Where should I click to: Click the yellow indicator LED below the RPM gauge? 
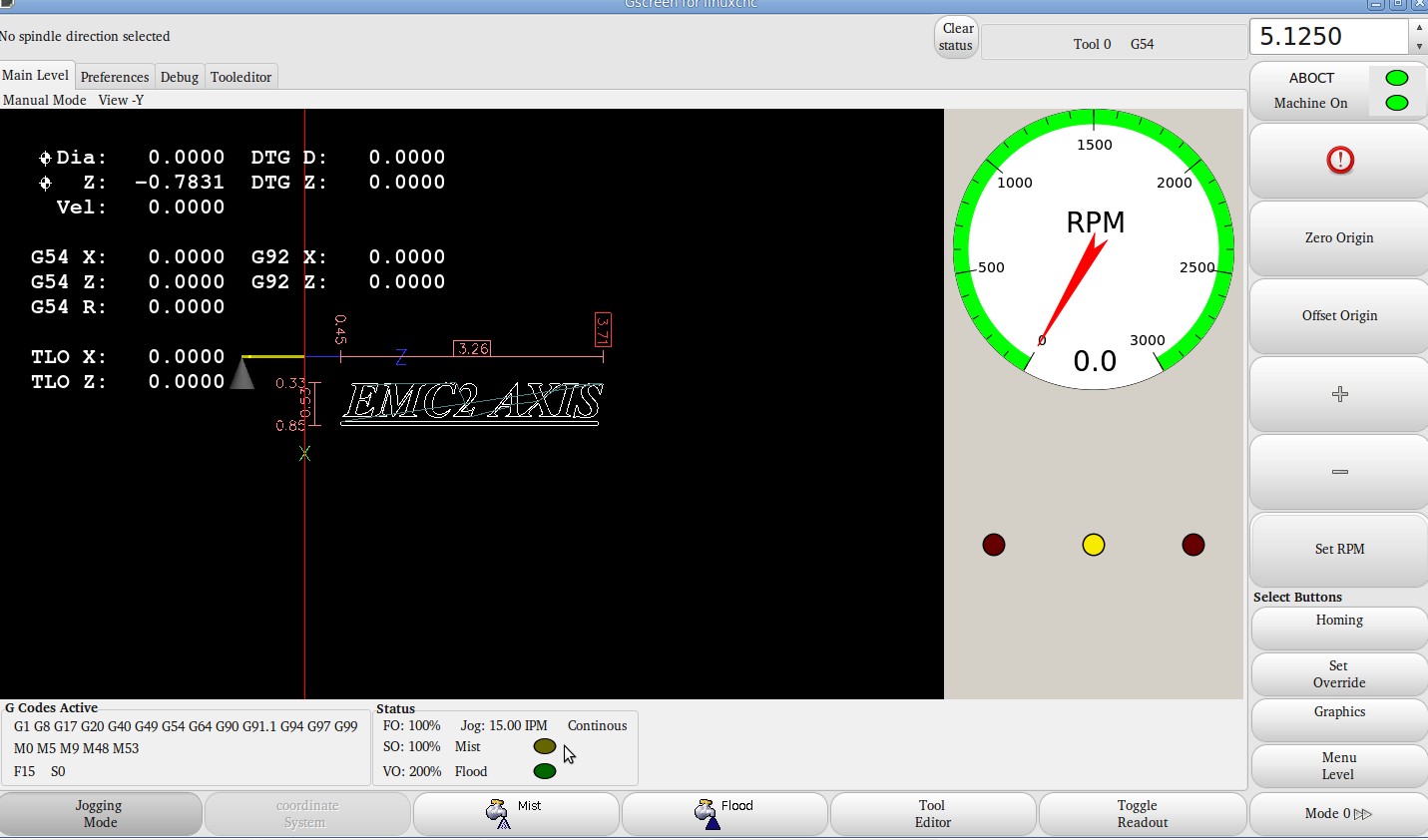point(1094,545)
